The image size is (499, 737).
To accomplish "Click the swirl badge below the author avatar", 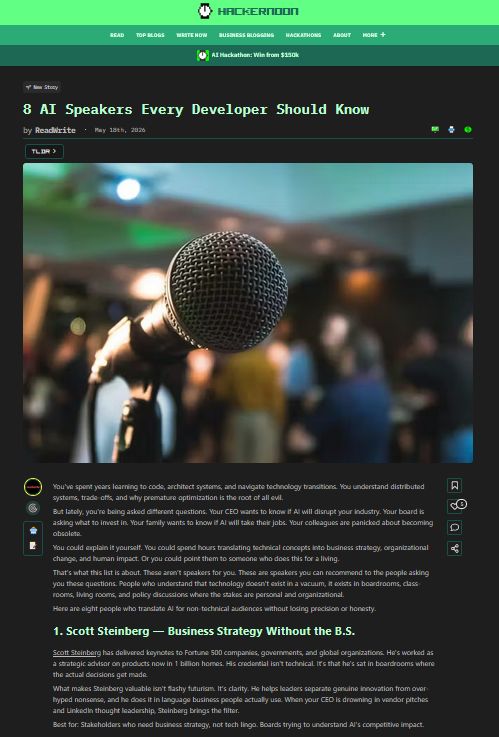I will coord(33,508).
